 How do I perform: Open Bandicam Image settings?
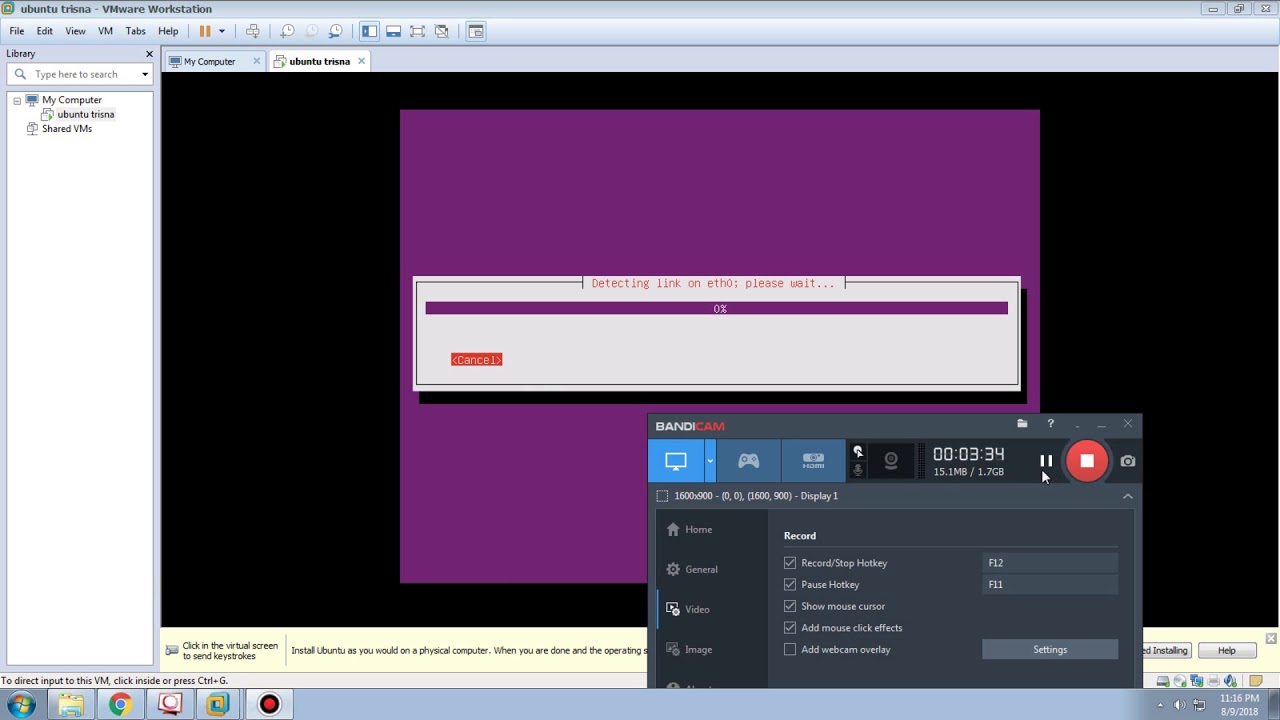click(698, 649)
